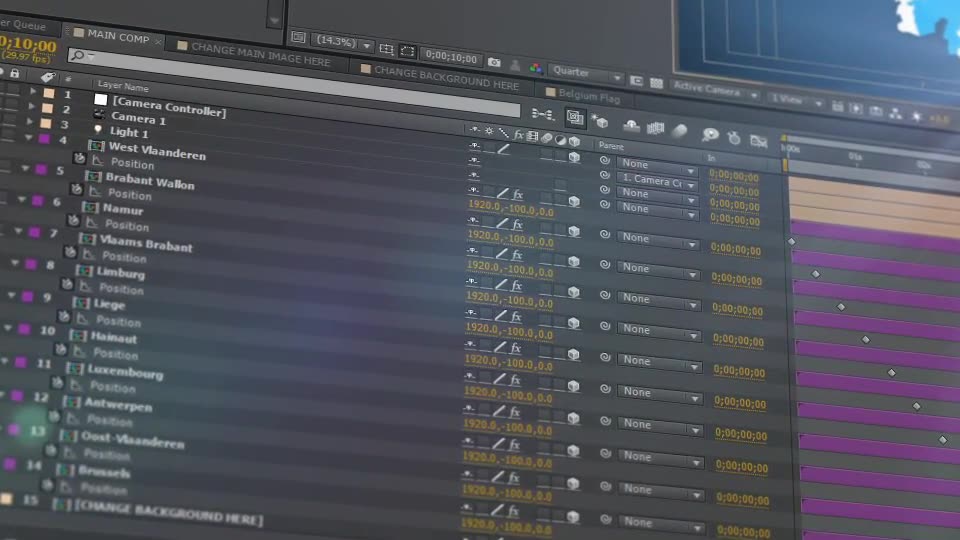Select the West Vlaanderen Position keyframe diamond

(792, 242)
